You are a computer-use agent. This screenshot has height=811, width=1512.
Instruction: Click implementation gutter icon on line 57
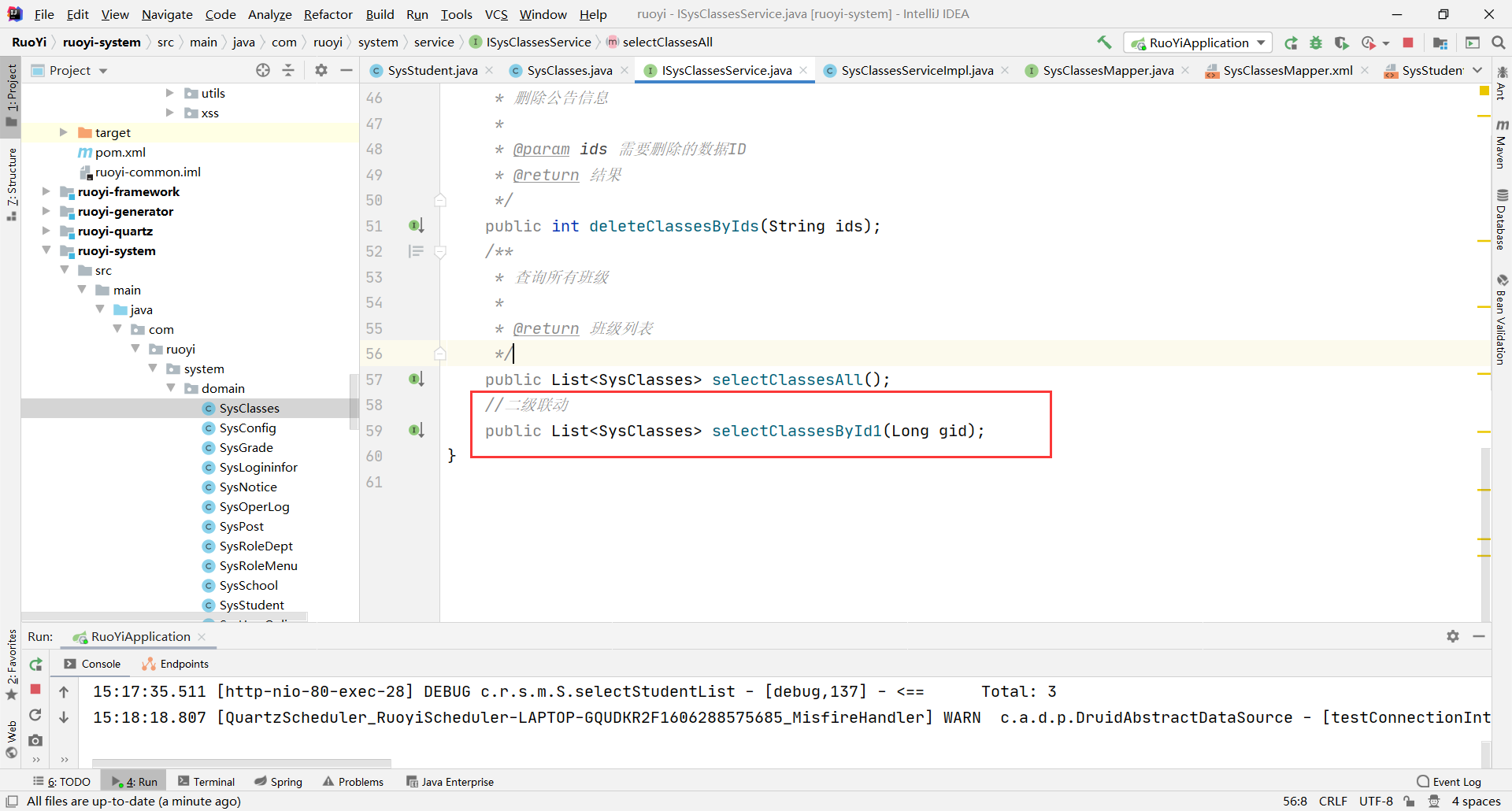(x=417, y=380)
